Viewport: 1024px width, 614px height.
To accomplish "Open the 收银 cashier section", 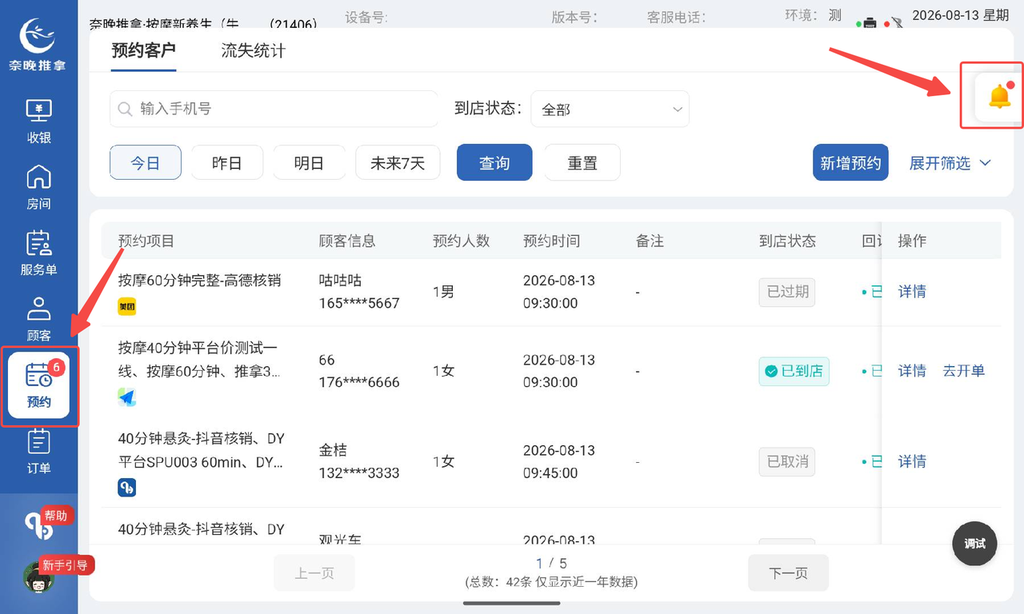I will coord(39,121).
